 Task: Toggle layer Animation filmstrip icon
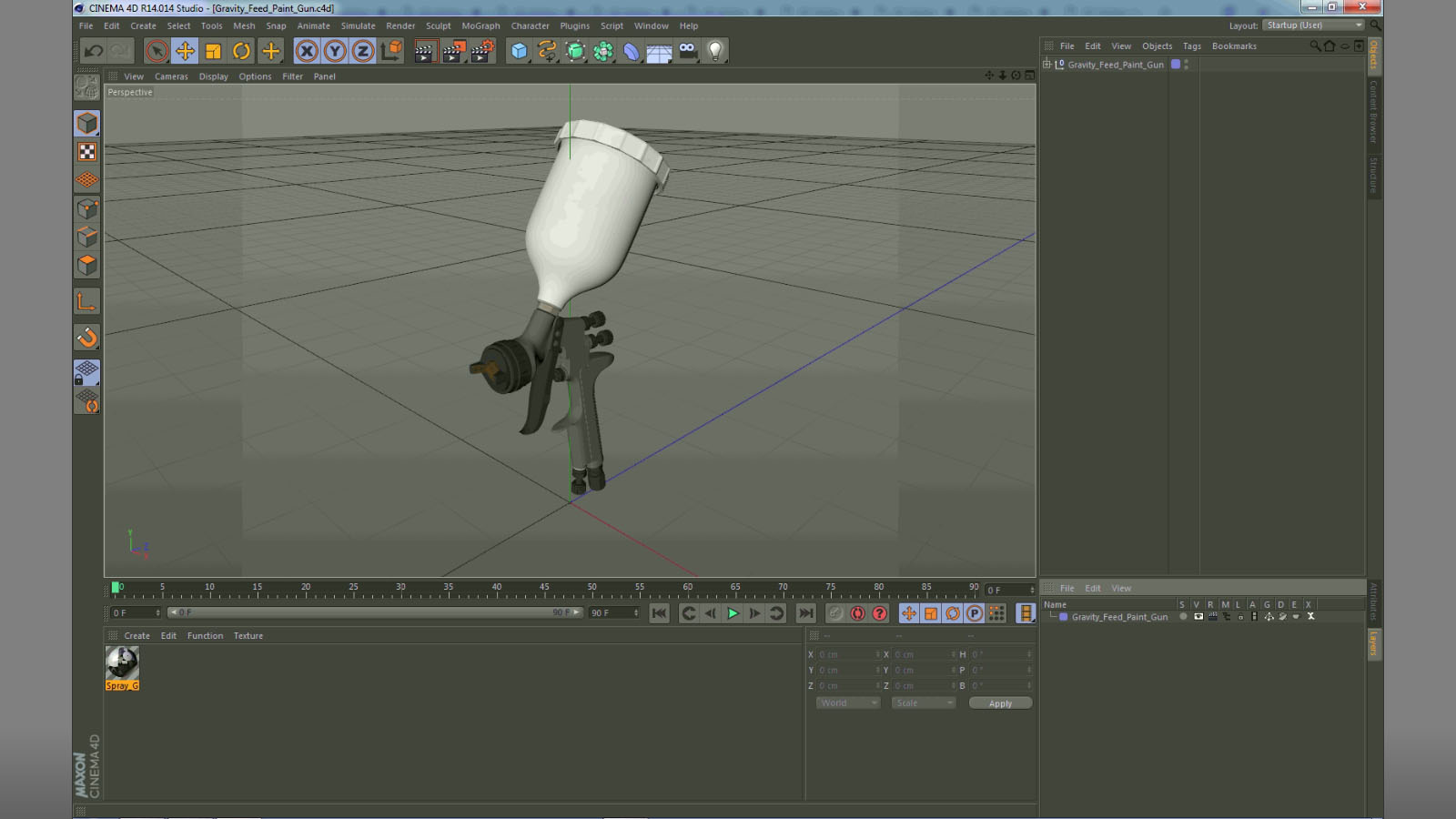(1254, 617)
